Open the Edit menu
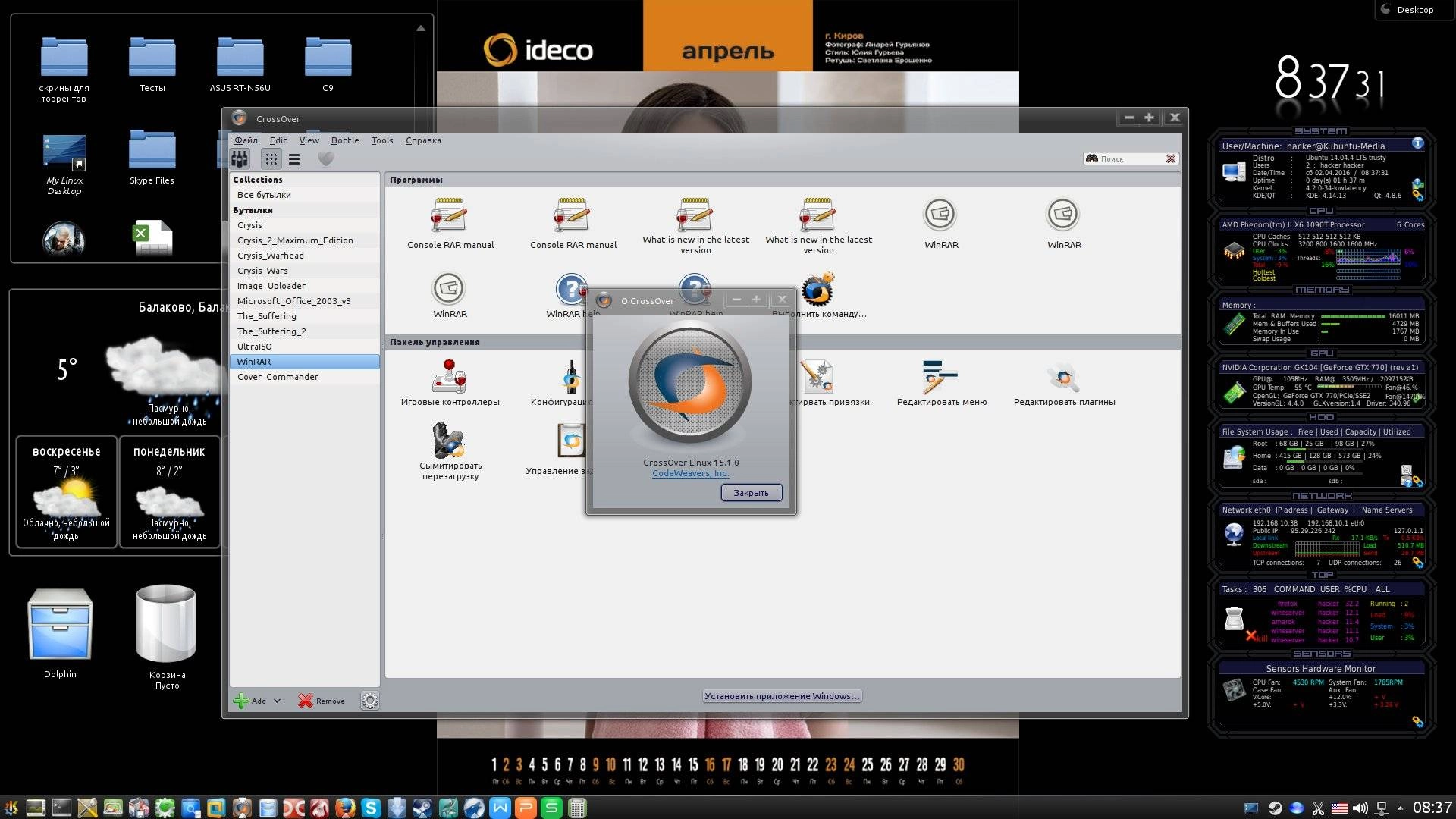Screen dimensions: 1456x819 click(278, 140)
